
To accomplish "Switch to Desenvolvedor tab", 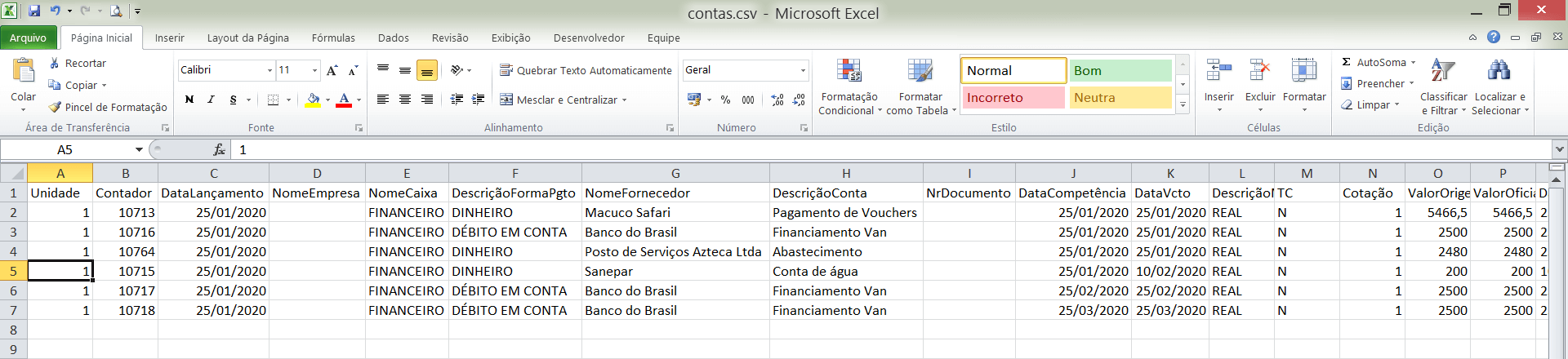I will click(589, 38).
